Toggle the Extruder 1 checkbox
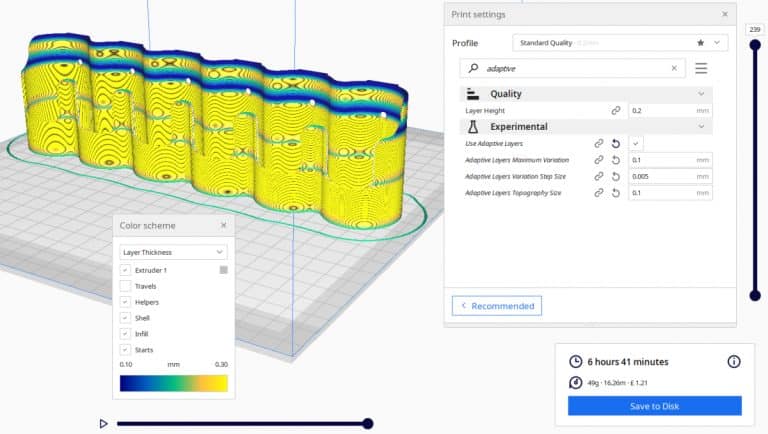Screen dimensions: 768x434 [x=125, y=270]
